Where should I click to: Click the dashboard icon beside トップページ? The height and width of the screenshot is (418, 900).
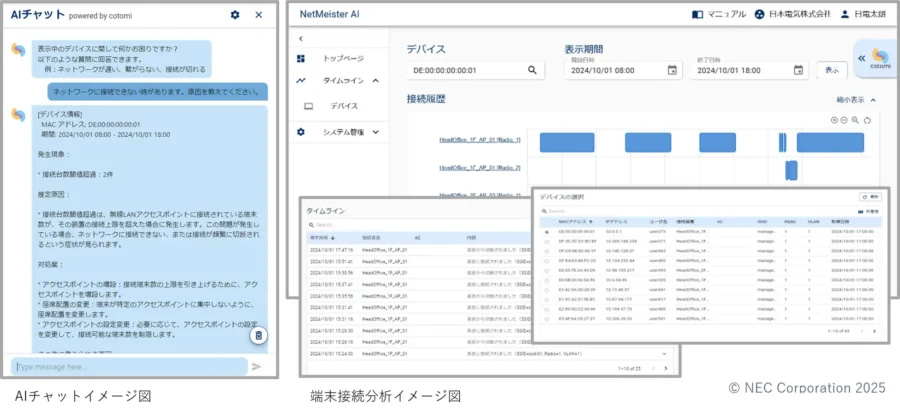[301, 59]
